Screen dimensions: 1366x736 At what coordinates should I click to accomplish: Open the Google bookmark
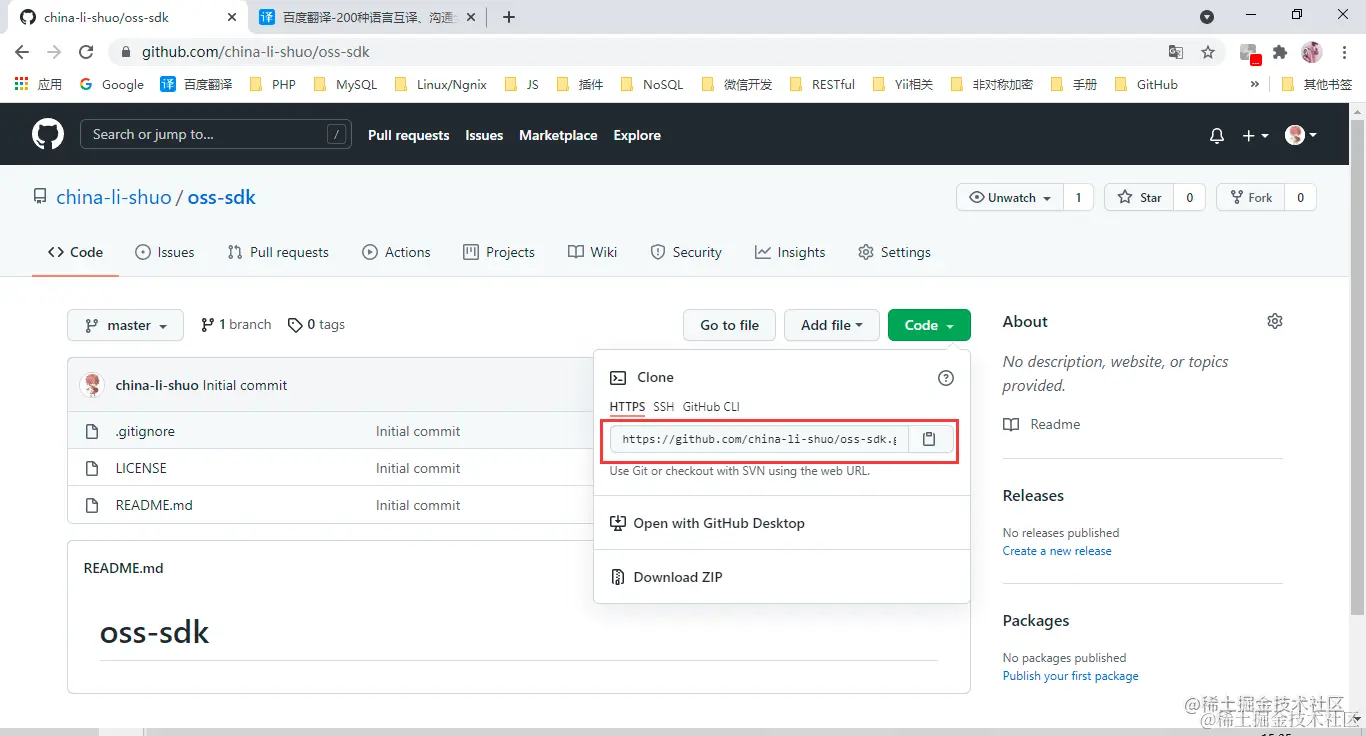(111, 85)
